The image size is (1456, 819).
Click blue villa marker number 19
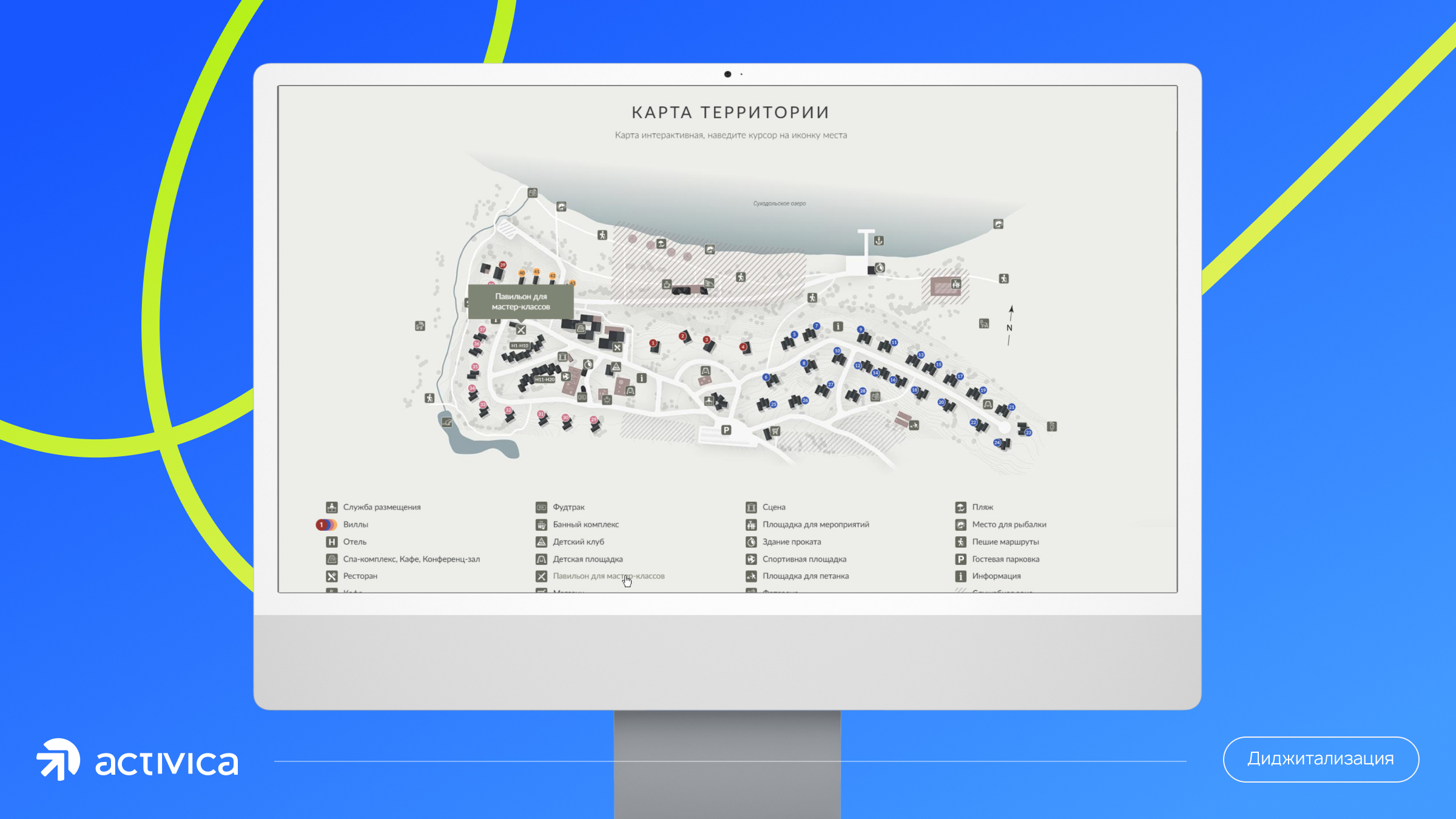tap(983, 390)
